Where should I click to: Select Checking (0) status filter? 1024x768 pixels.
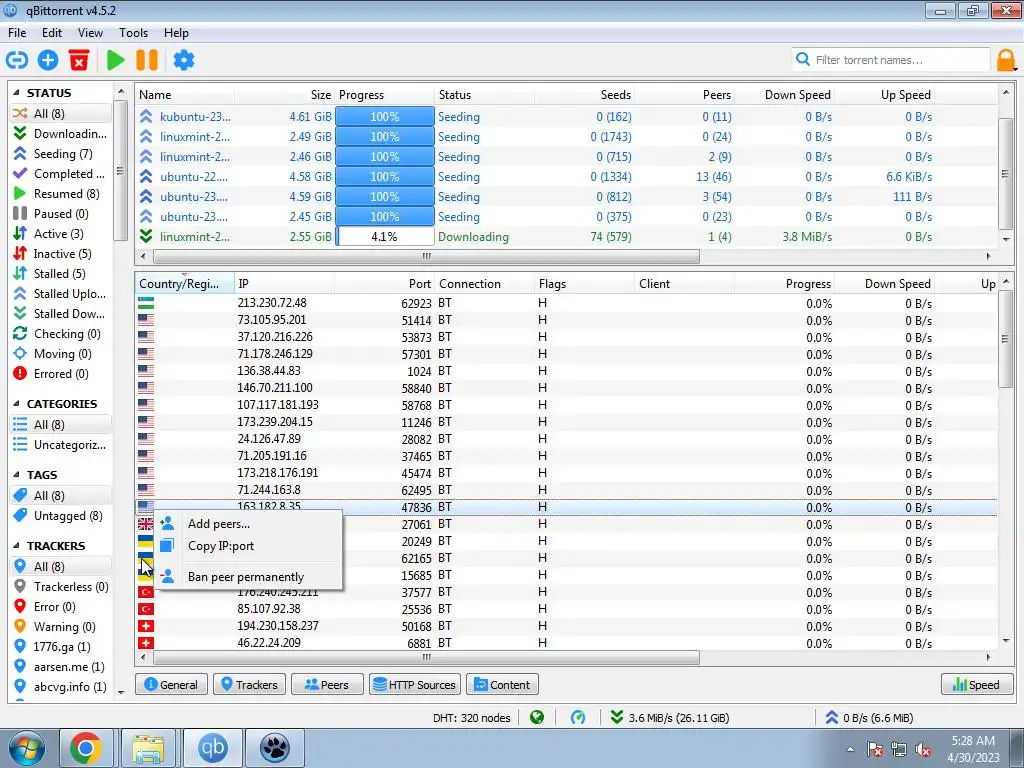pyautogui.click(x=60, y=334)
